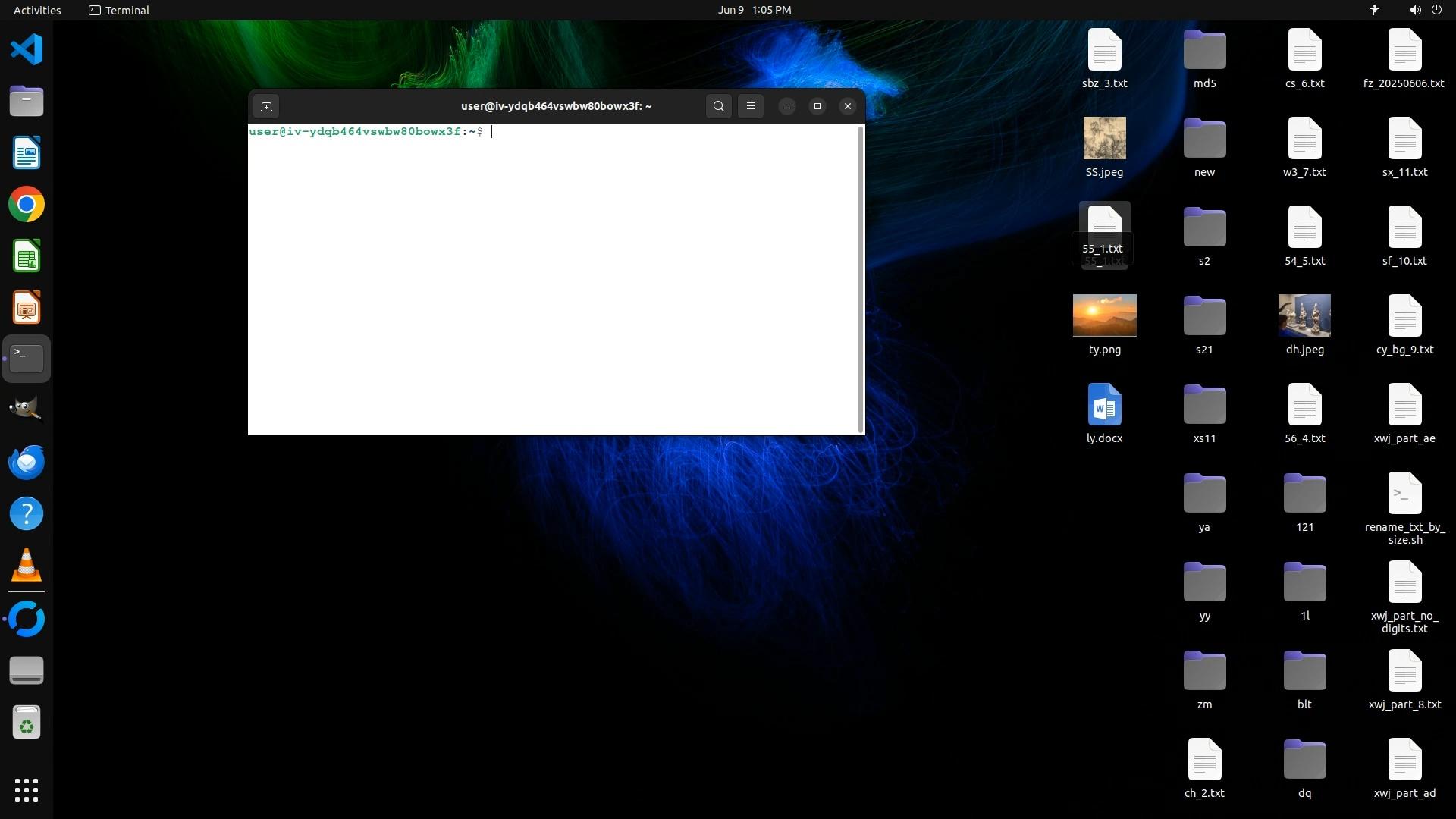Select the rename_txt_by_size.sh script file

coord(1404,494)
